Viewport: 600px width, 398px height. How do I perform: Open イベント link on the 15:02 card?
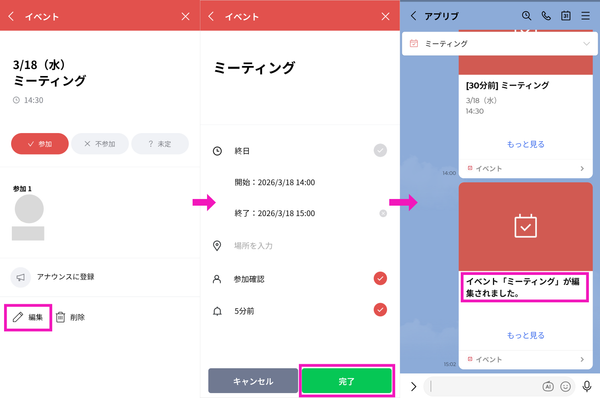(526, 359)
